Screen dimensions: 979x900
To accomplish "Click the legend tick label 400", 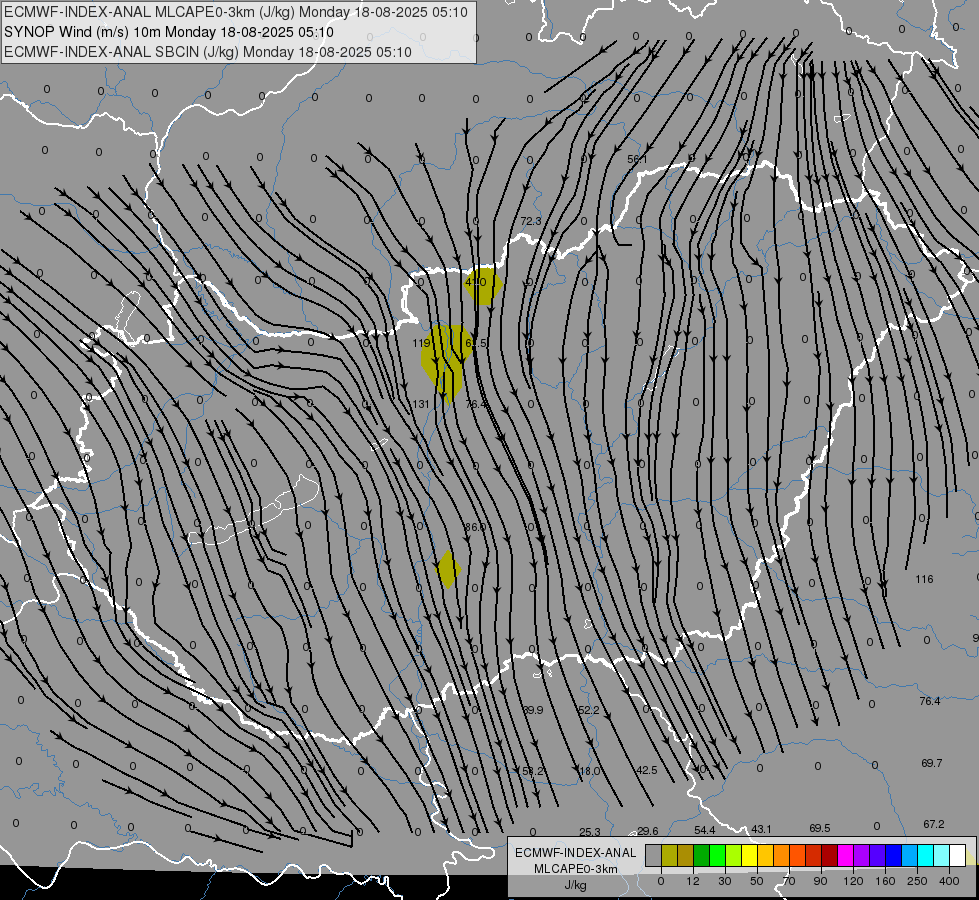I will click(x=949, y=881).
